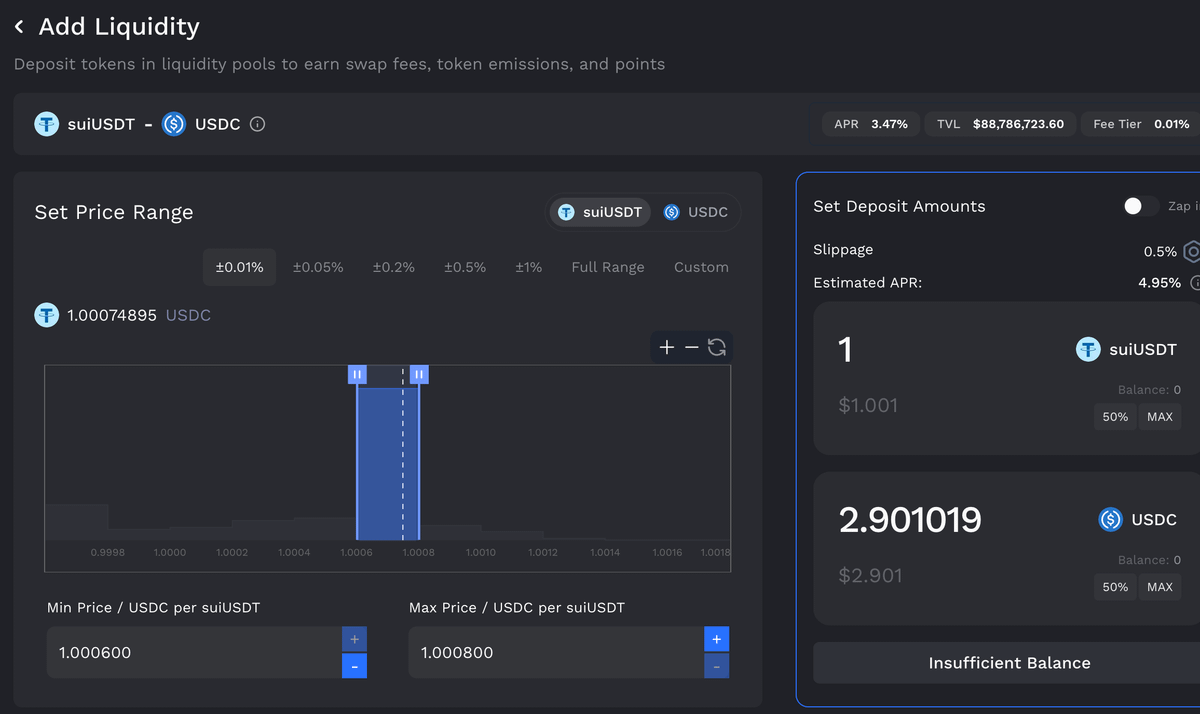Click the current price 1.00074895 text

(112, 315)
